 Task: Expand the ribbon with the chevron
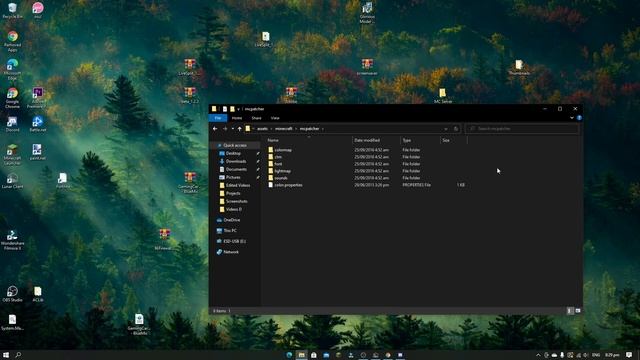click(x=572, y=118)
